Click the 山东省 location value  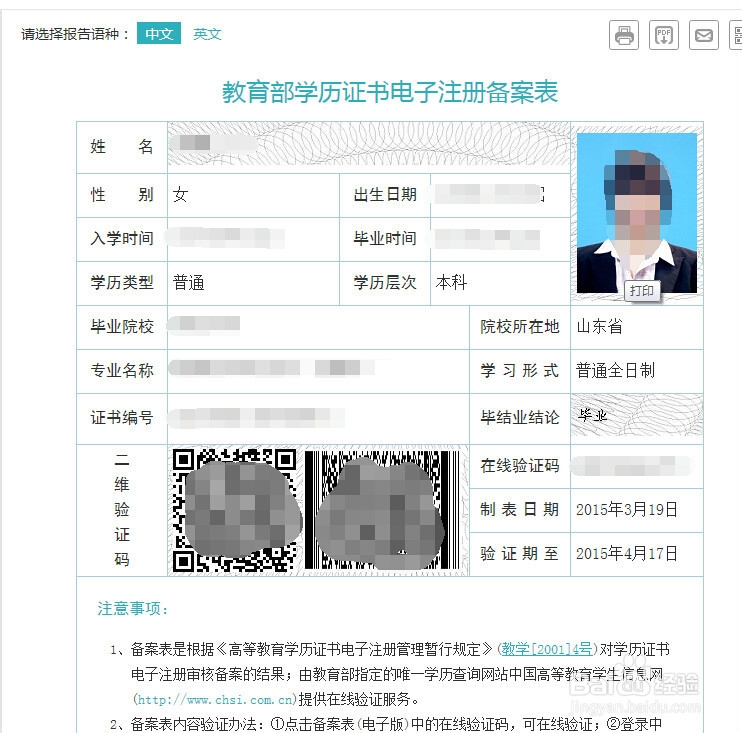(x=599, y=327)
